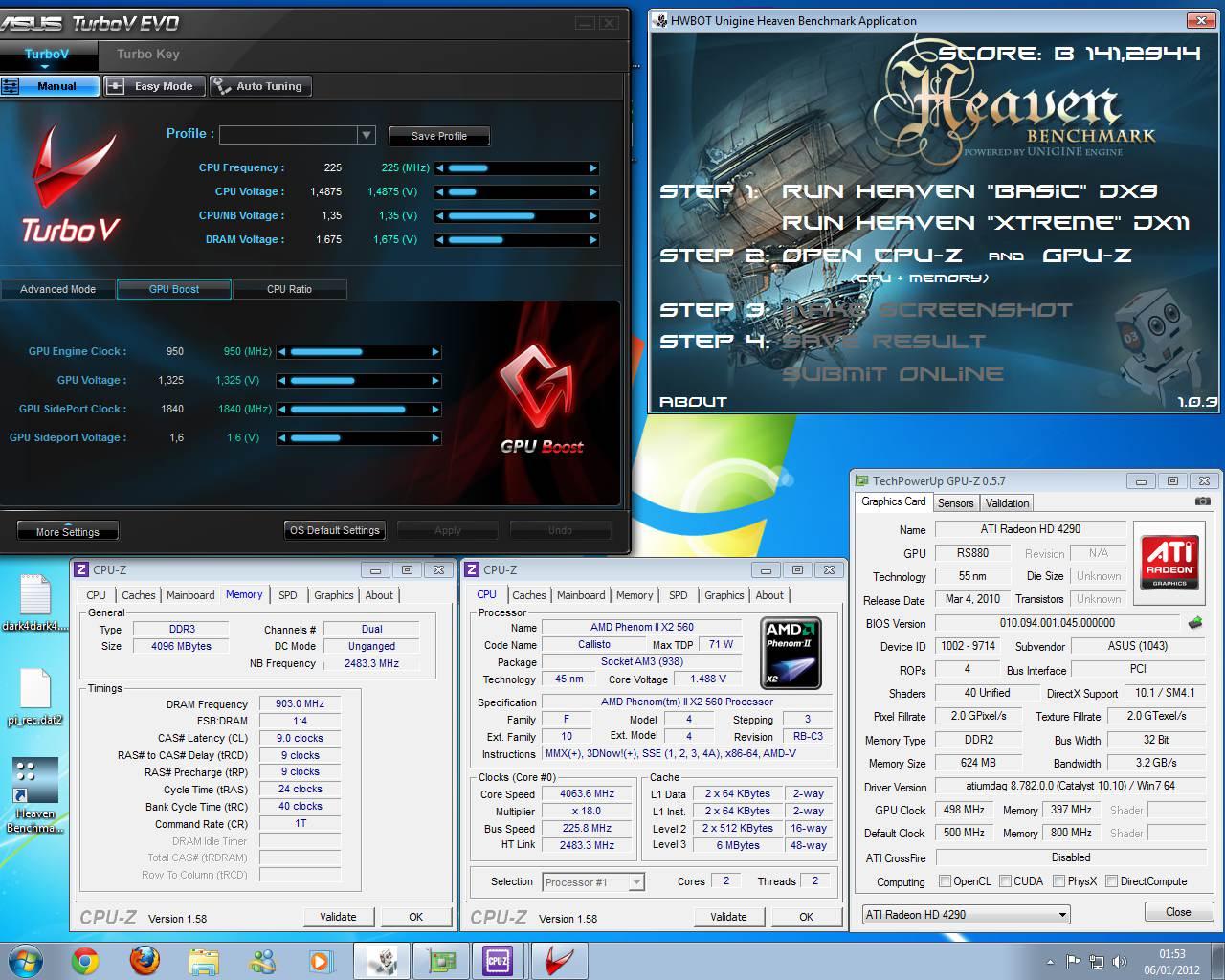This screenshot has width=1225, height=980.
Task: Open the dark4dark4 desktop file
Action: click(x=34, y=603)
